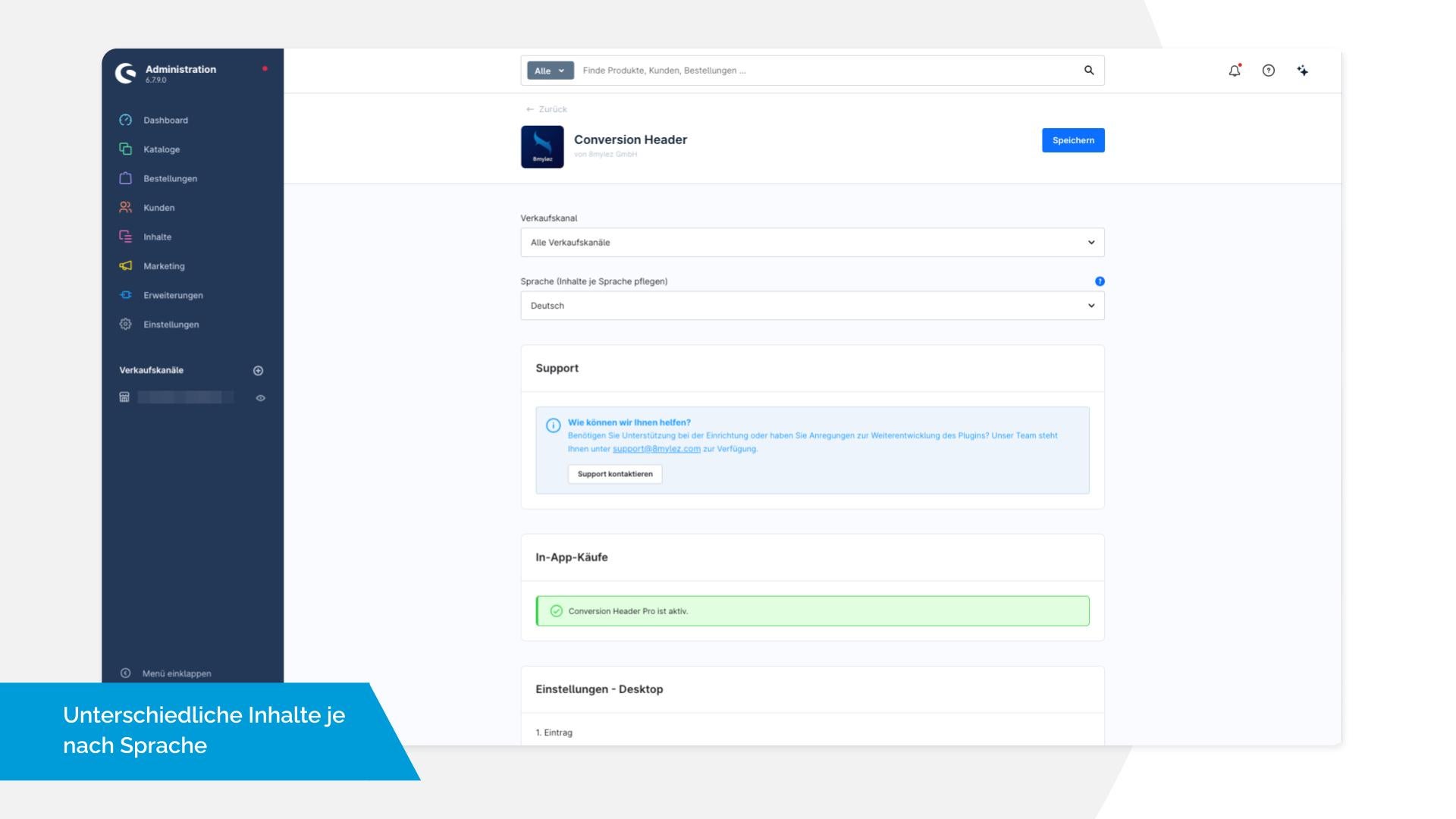Open the help question mark icon
This screenshot has height=819, width=1456.
(x=1269, y=71)
